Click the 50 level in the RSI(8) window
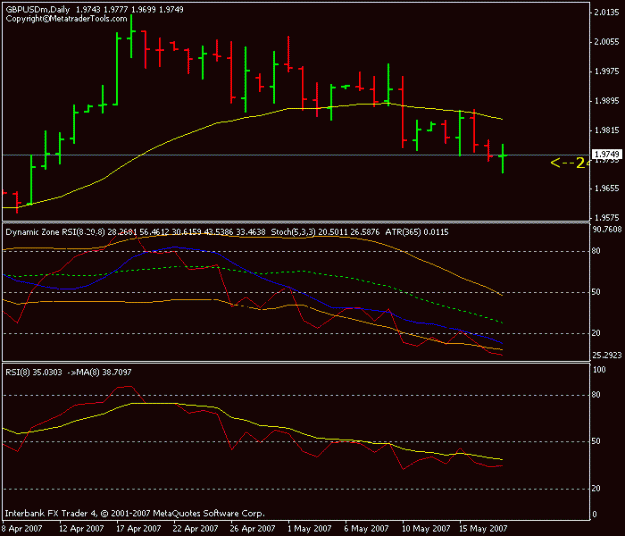This screenshot has height=536, width=625. (596, 441)
